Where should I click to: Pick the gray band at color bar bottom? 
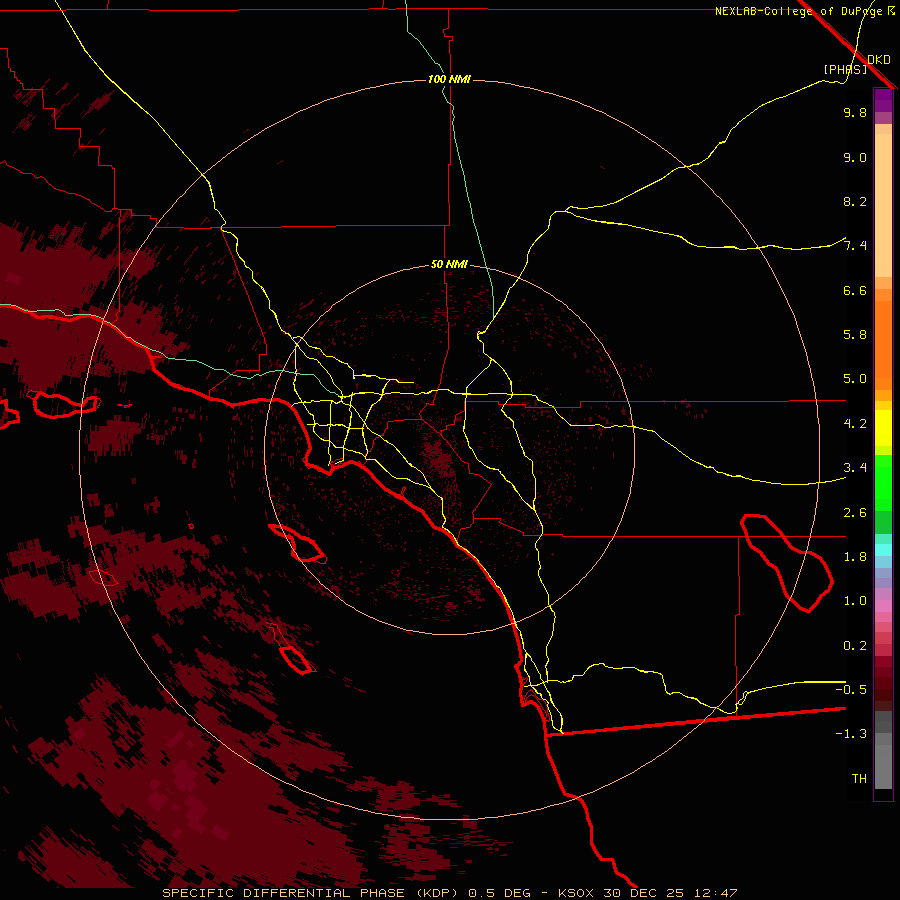click(883, 766)
